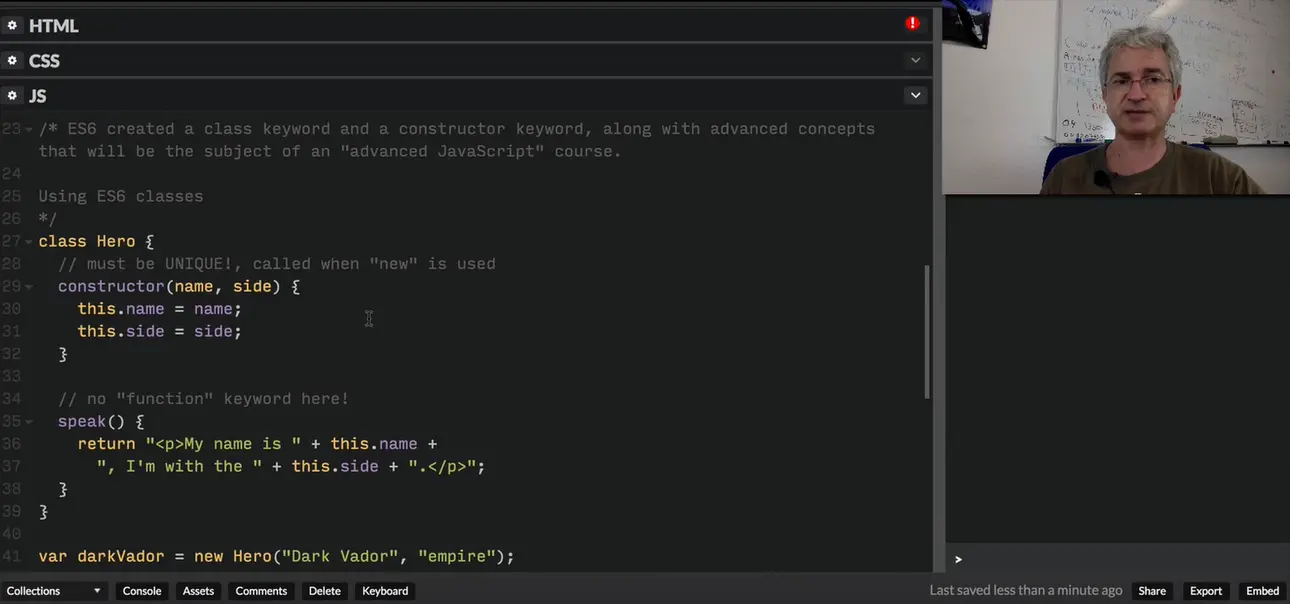Viewport: 1290px width, 604px height.
Task: Open the JS editor chevron dropdown
Action: coord(915,95)
